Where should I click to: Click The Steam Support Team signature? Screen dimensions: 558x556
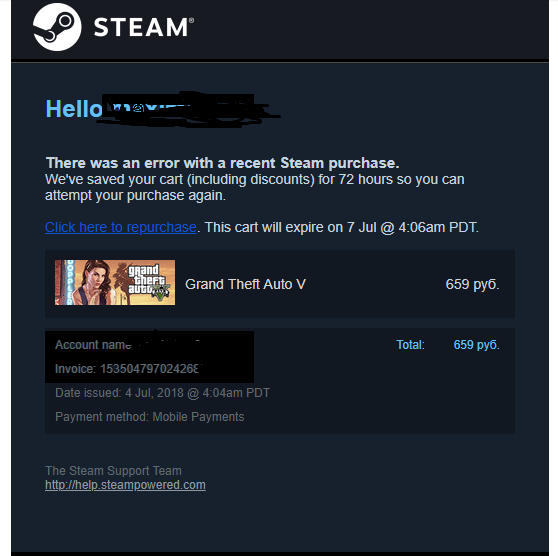coord(113,471)
